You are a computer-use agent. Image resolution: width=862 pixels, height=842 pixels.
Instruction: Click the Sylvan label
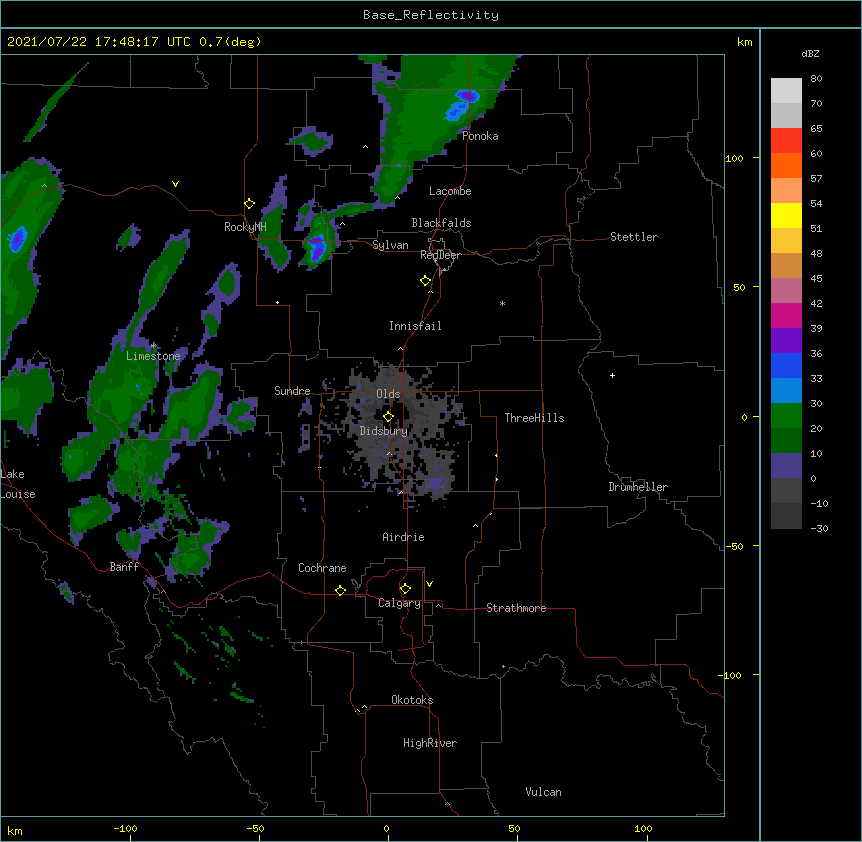(x=390, y=245)
